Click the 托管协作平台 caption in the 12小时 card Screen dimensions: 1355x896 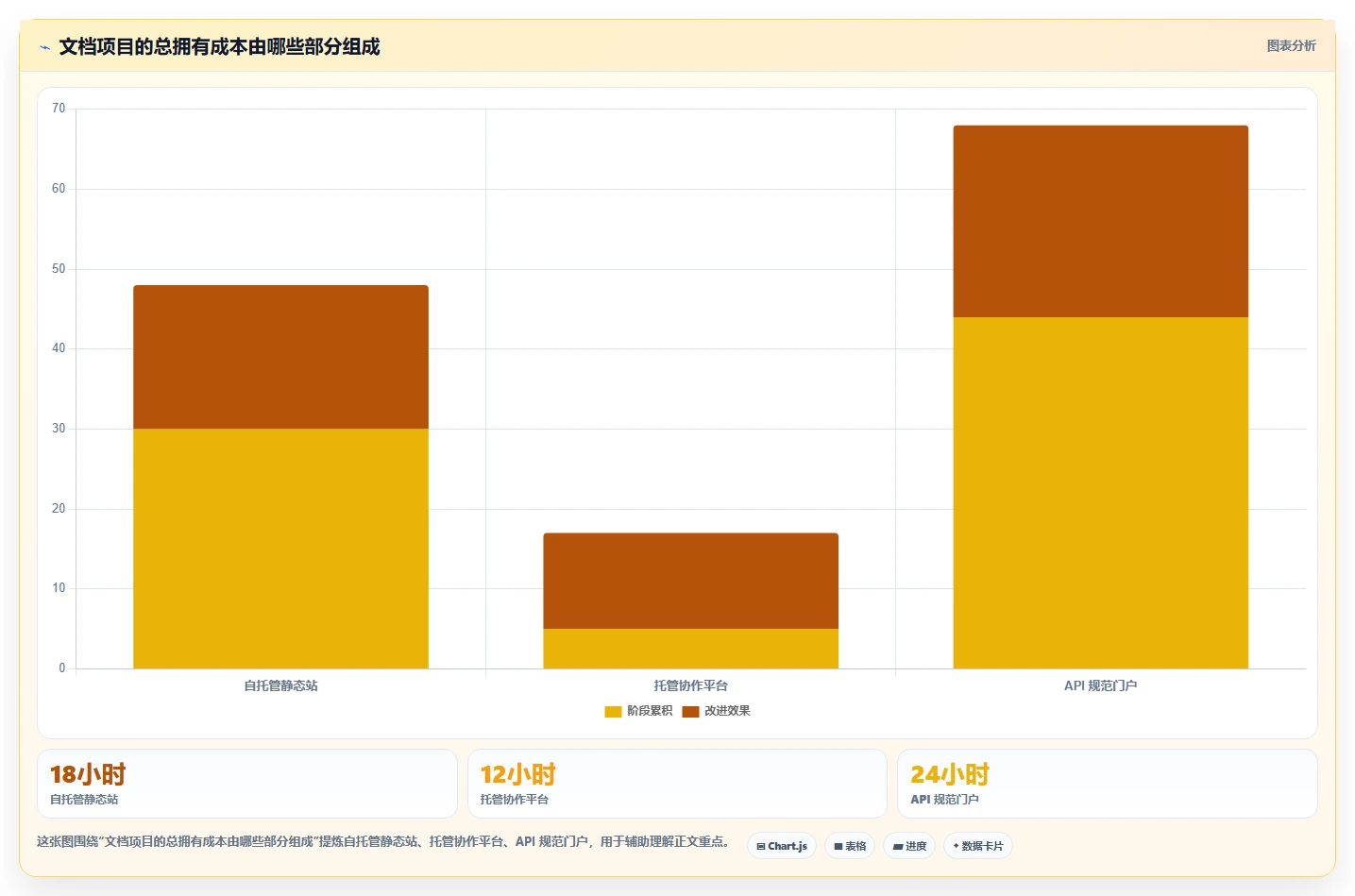(514, 800)
